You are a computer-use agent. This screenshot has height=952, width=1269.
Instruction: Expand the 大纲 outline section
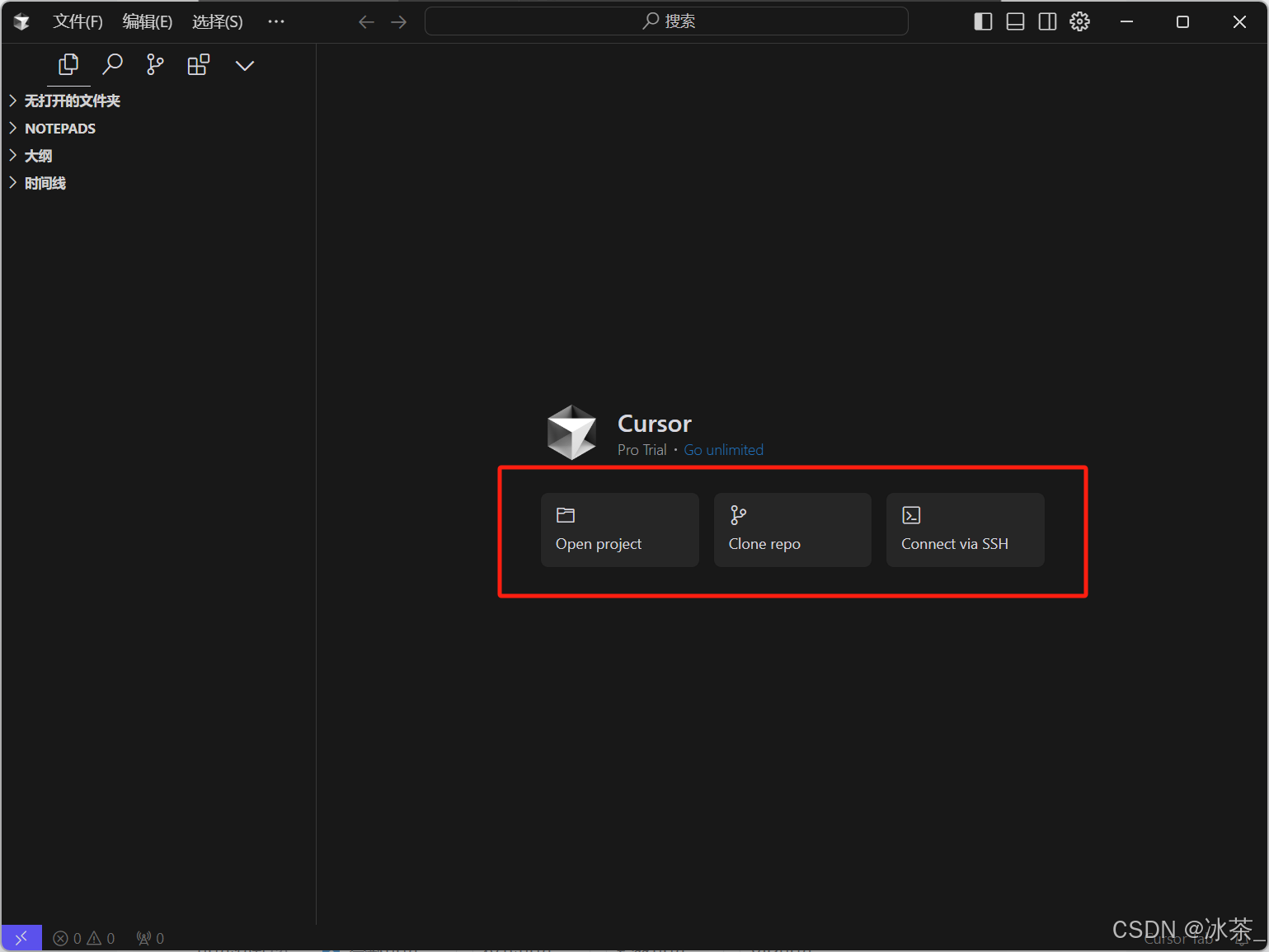tap(158, 156)
